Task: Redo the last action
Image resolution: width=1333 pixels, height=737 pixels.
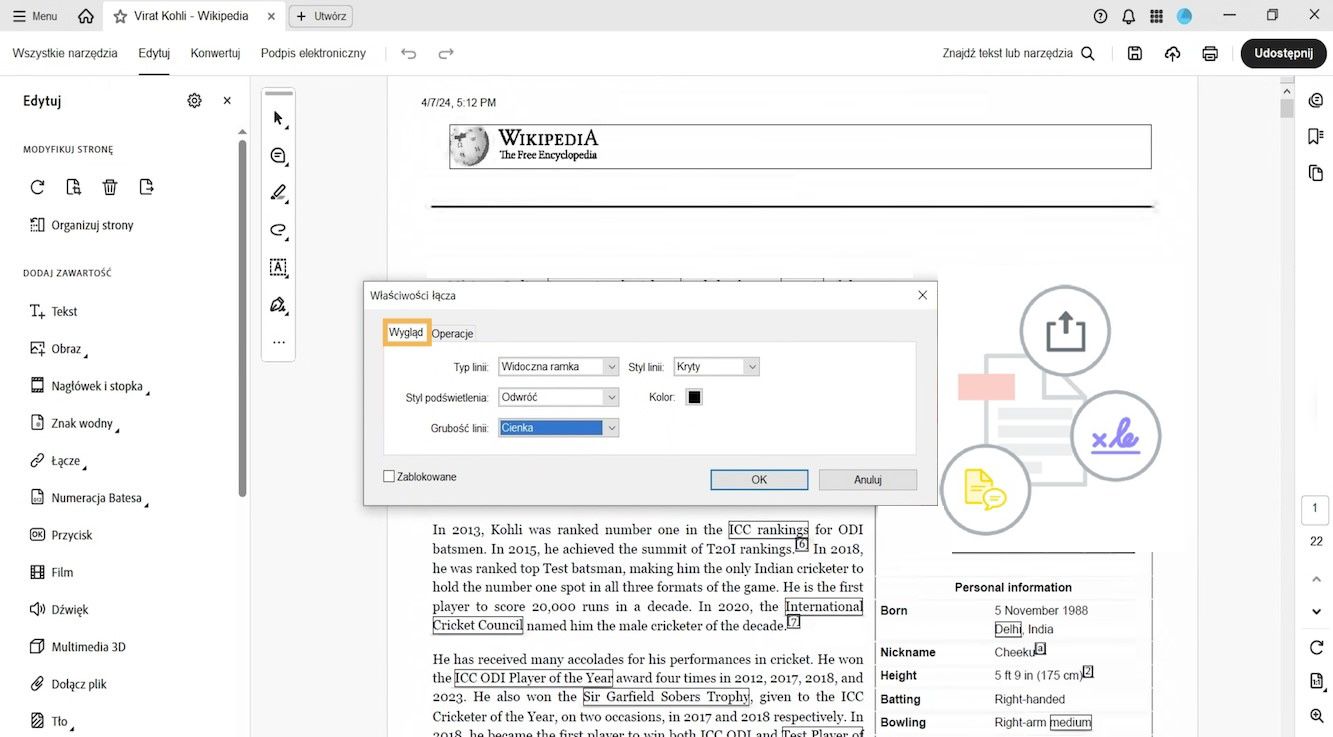Action: 446,53
